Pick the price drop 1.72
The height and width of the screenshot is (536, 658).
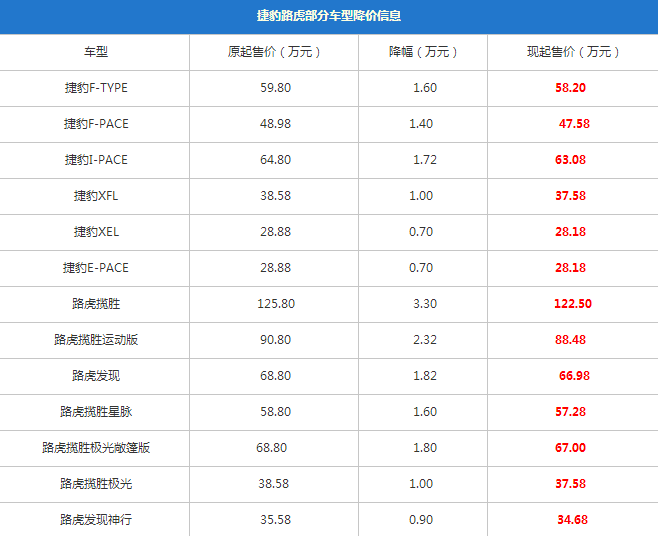(x=425, y=160)
